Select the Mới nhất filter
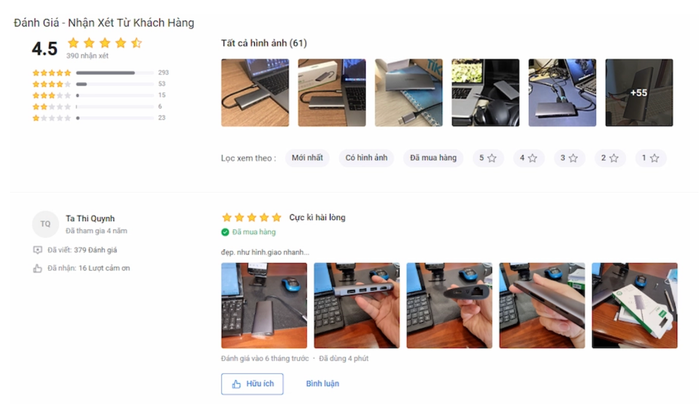This screenshot has height=417, width=700. click(307, 158)
